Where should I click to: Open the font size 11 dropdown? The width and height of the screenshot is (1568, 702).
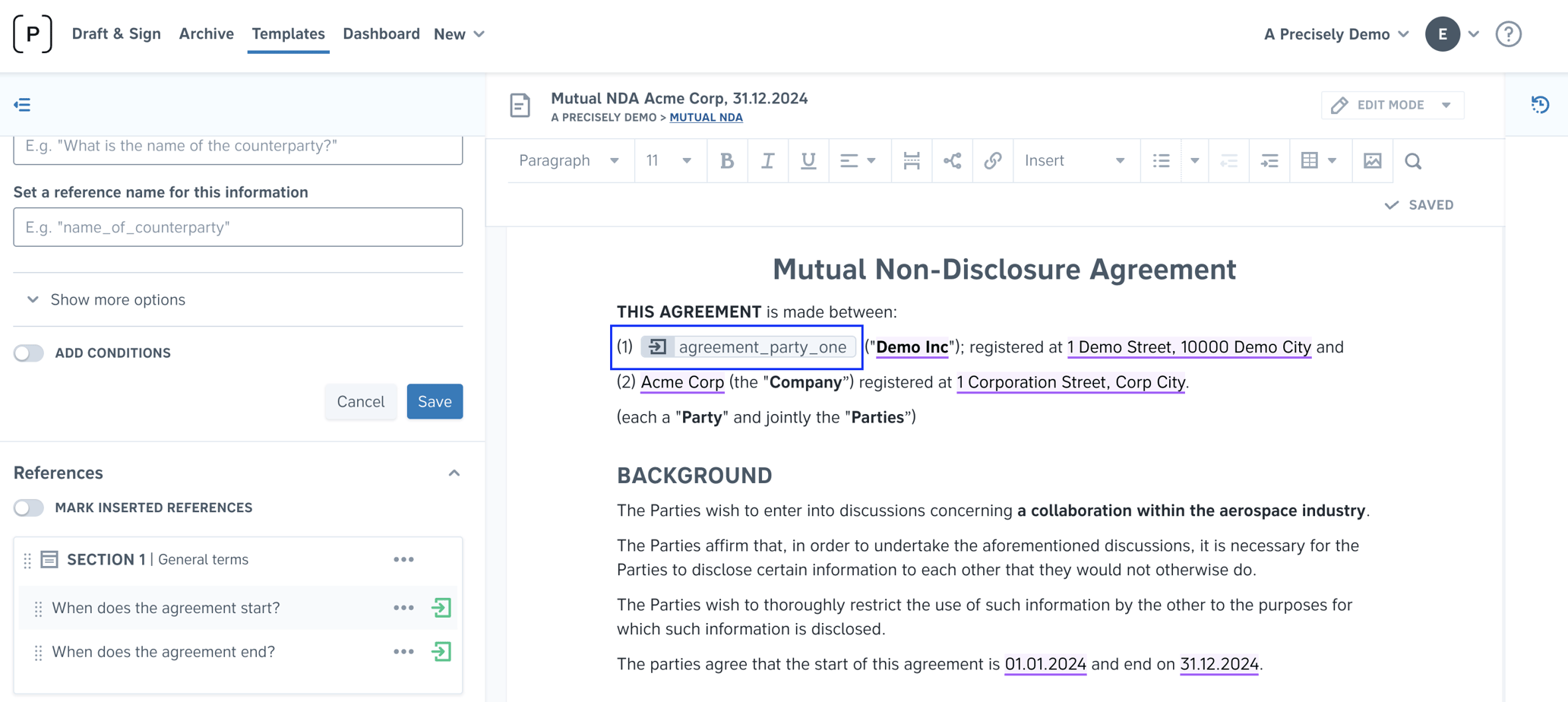click(669, 161)
